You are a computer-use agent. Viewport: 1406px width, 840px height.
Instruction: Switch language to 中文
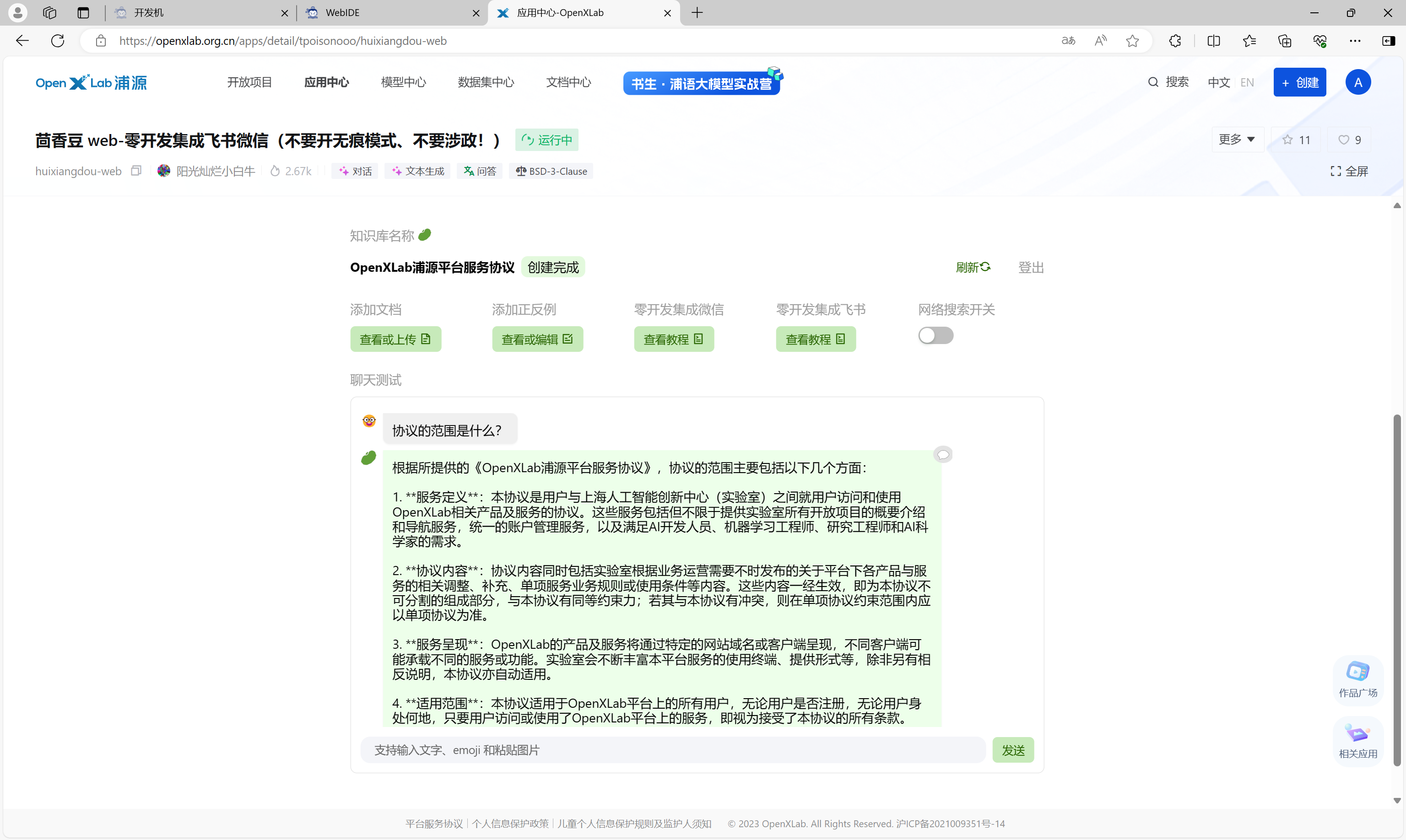[1218, 83]
